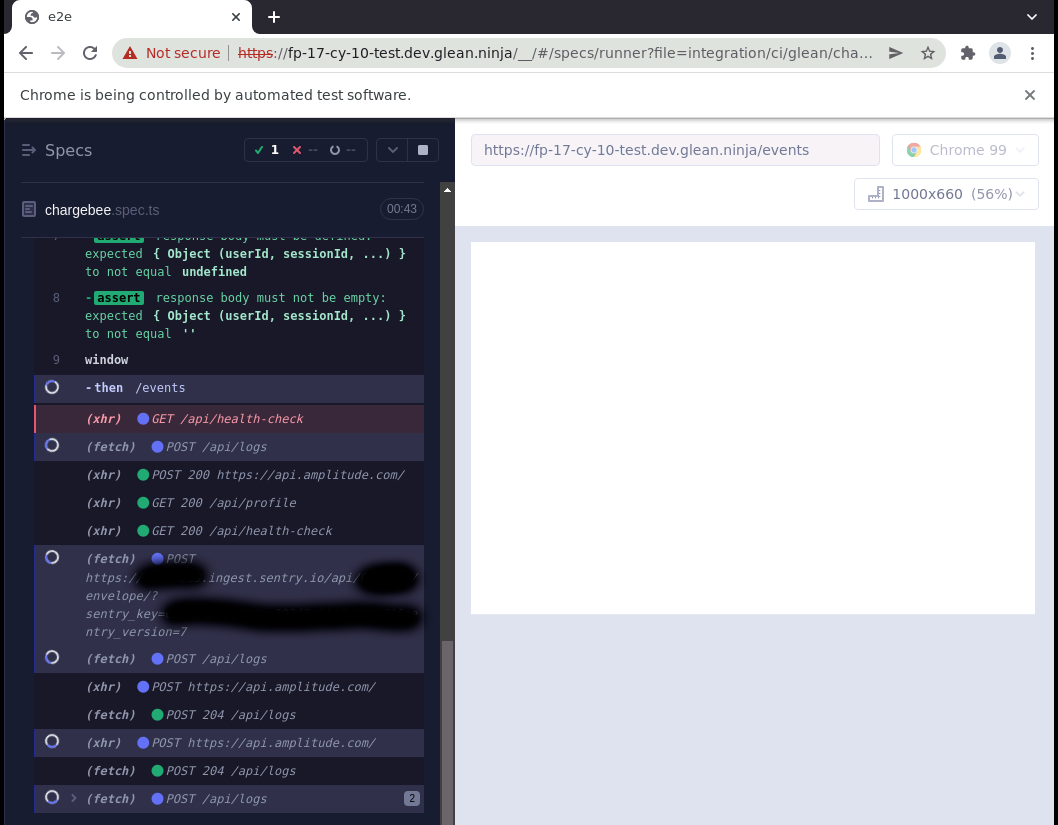Image resolution: width=1058 pixels, height=825 pixels.
Task: Click the command log scrollbar thumb
Action: tap(447, 732)
